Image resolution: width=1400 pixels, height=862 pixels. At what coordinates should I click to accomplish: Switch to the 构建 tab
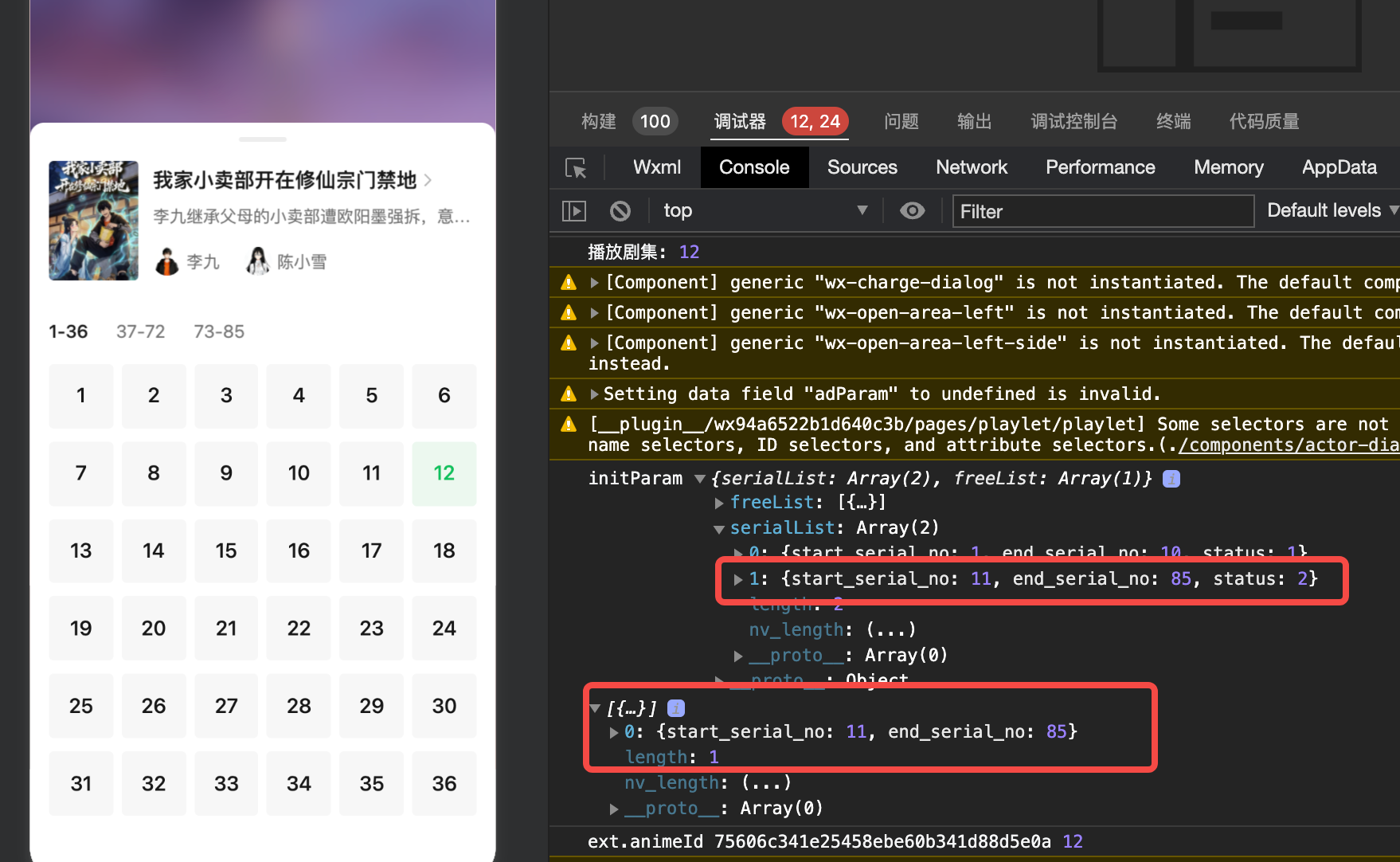click(x=599, y=121)
